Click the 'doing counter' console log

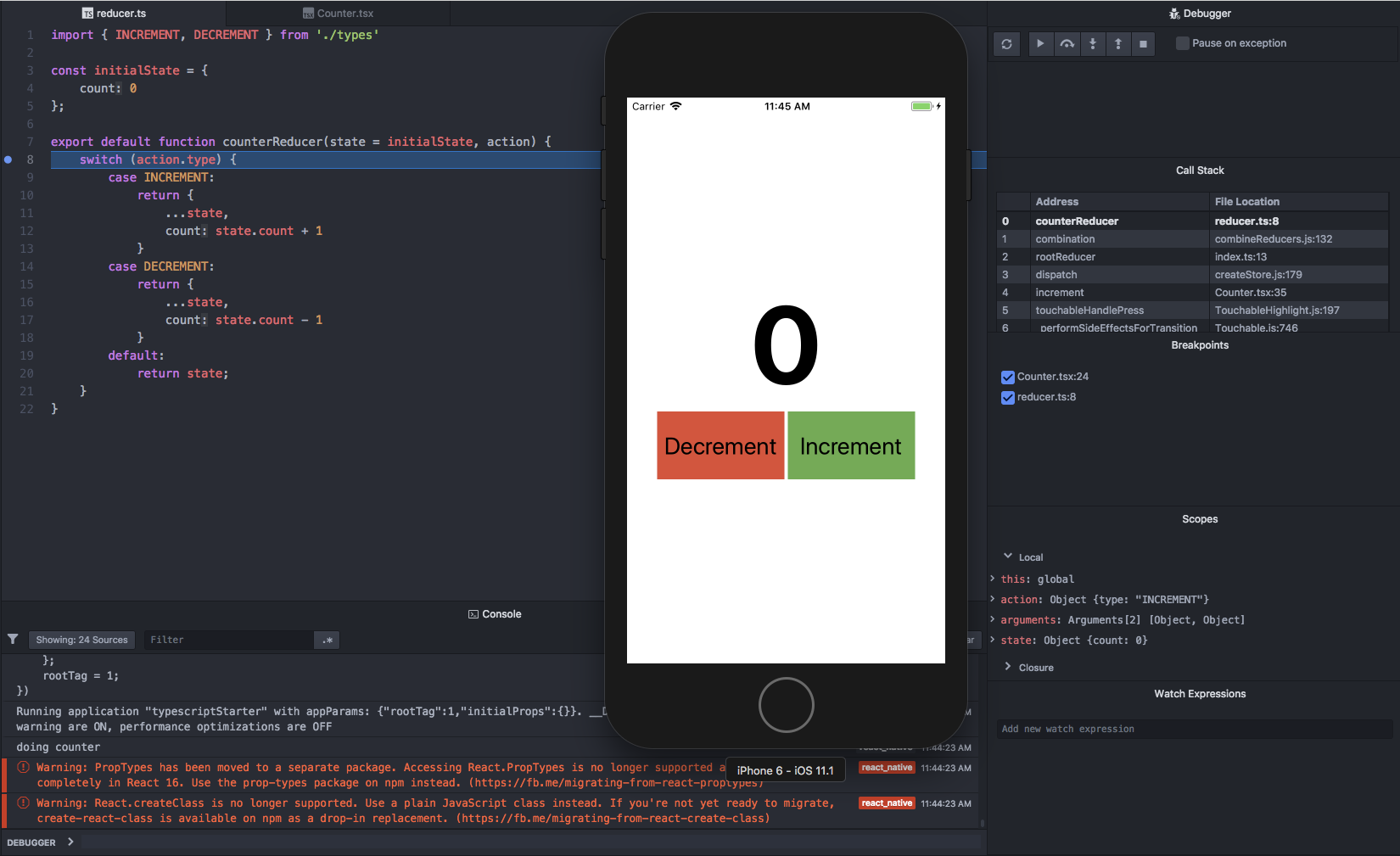(x=58, y=747)
